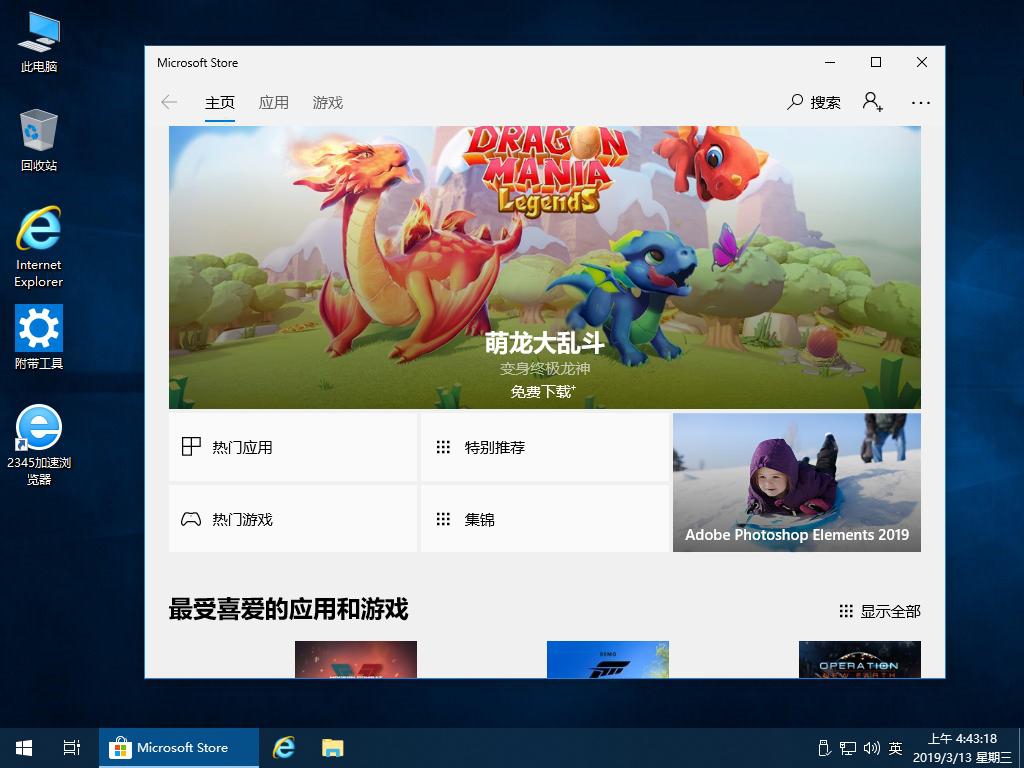Click the 最受喜爱的应用和游戏 heading
The image size is (1024, 768).
point(288,609)
